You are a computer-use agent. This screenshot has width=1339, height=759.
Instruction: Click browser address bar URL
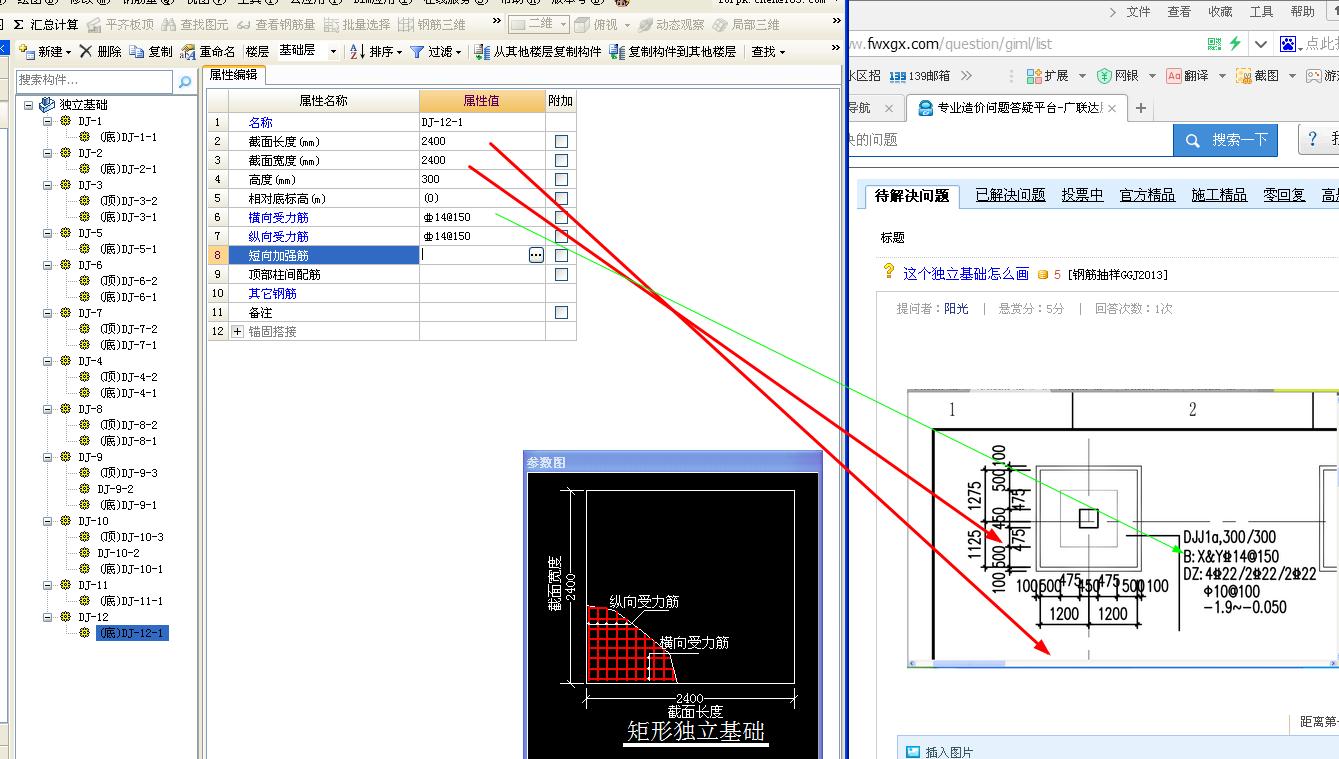949,44
